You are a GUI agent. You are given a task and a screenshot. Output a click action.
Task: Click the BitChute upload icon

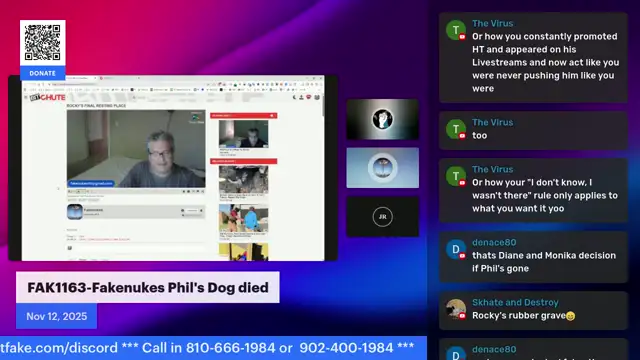(301, 97)
